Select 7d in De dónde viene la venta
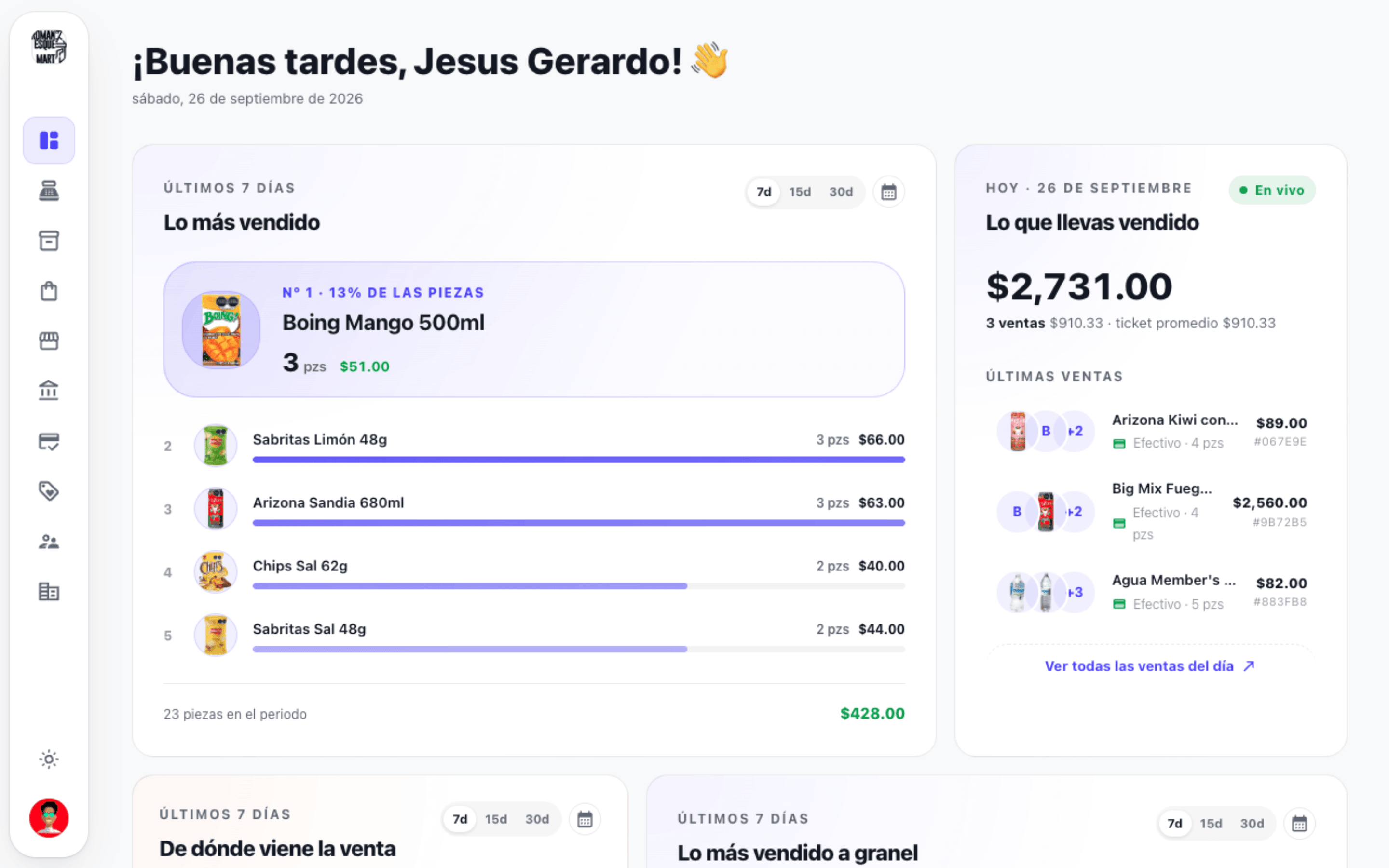 [x=460, y=819]
